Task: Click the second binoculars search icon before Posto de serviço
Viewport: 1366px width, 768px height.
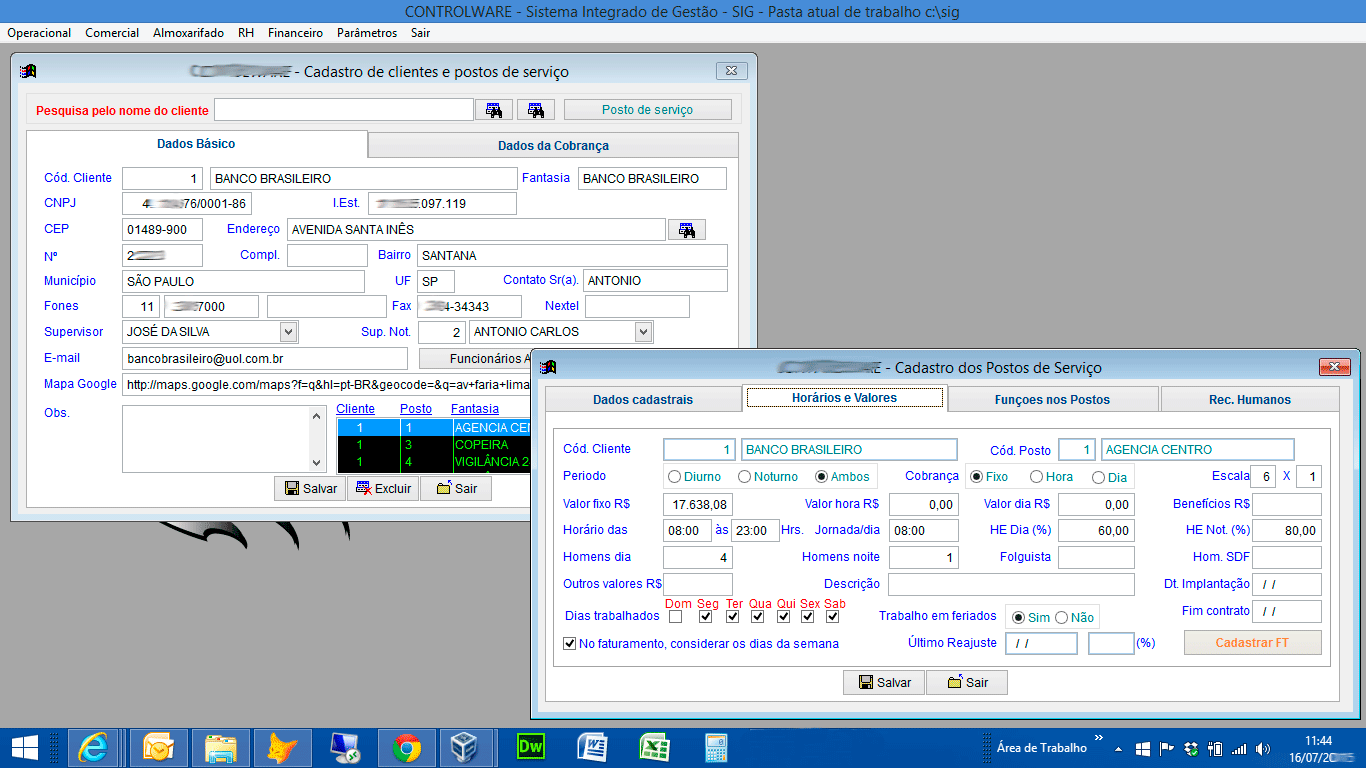Action: (536, 110)
